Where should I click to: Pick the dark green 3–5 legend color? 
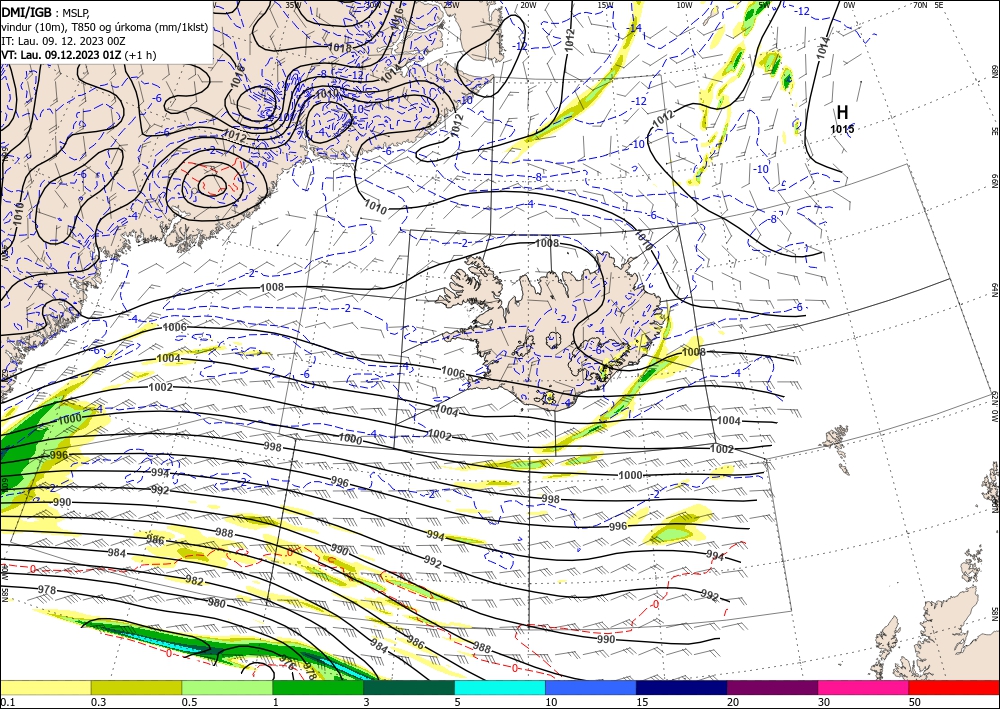[x=409, y=687]
